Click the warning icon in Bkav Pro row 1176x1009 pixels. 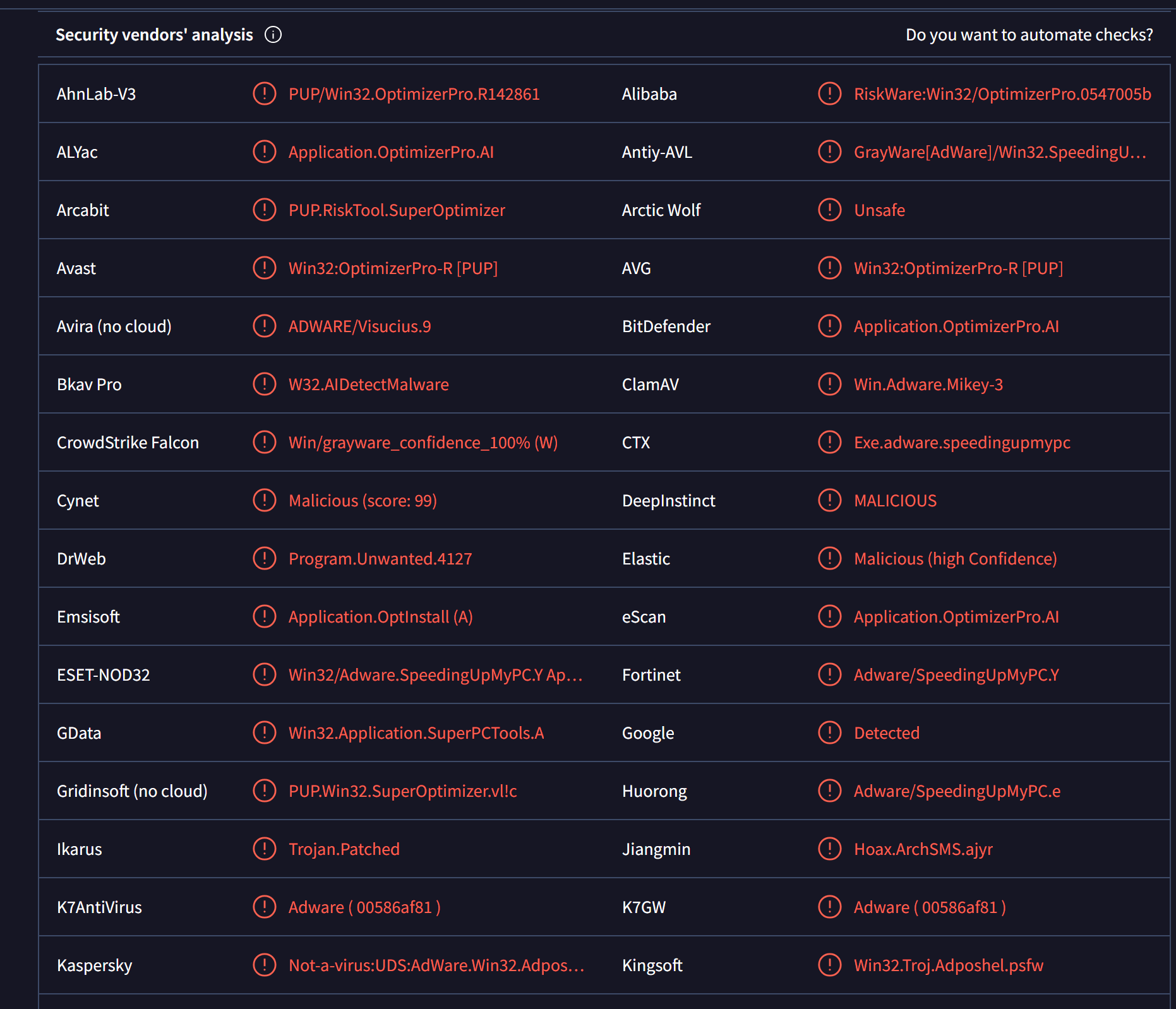(x=265, y=384)
